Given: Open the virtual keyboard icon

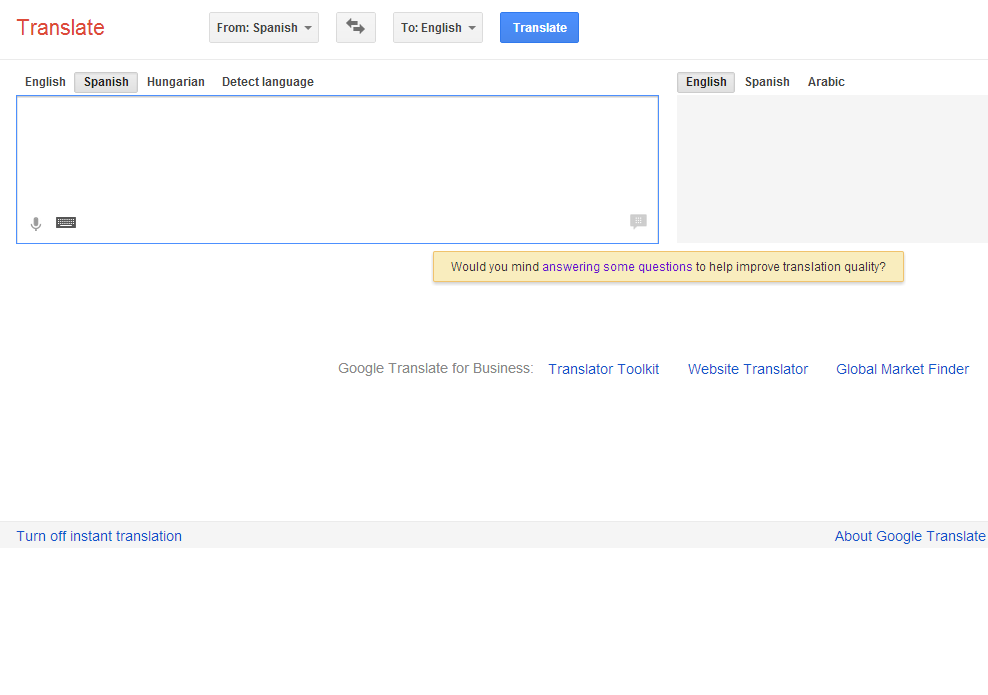Looking at the screenshot, I should coord(66,222).
